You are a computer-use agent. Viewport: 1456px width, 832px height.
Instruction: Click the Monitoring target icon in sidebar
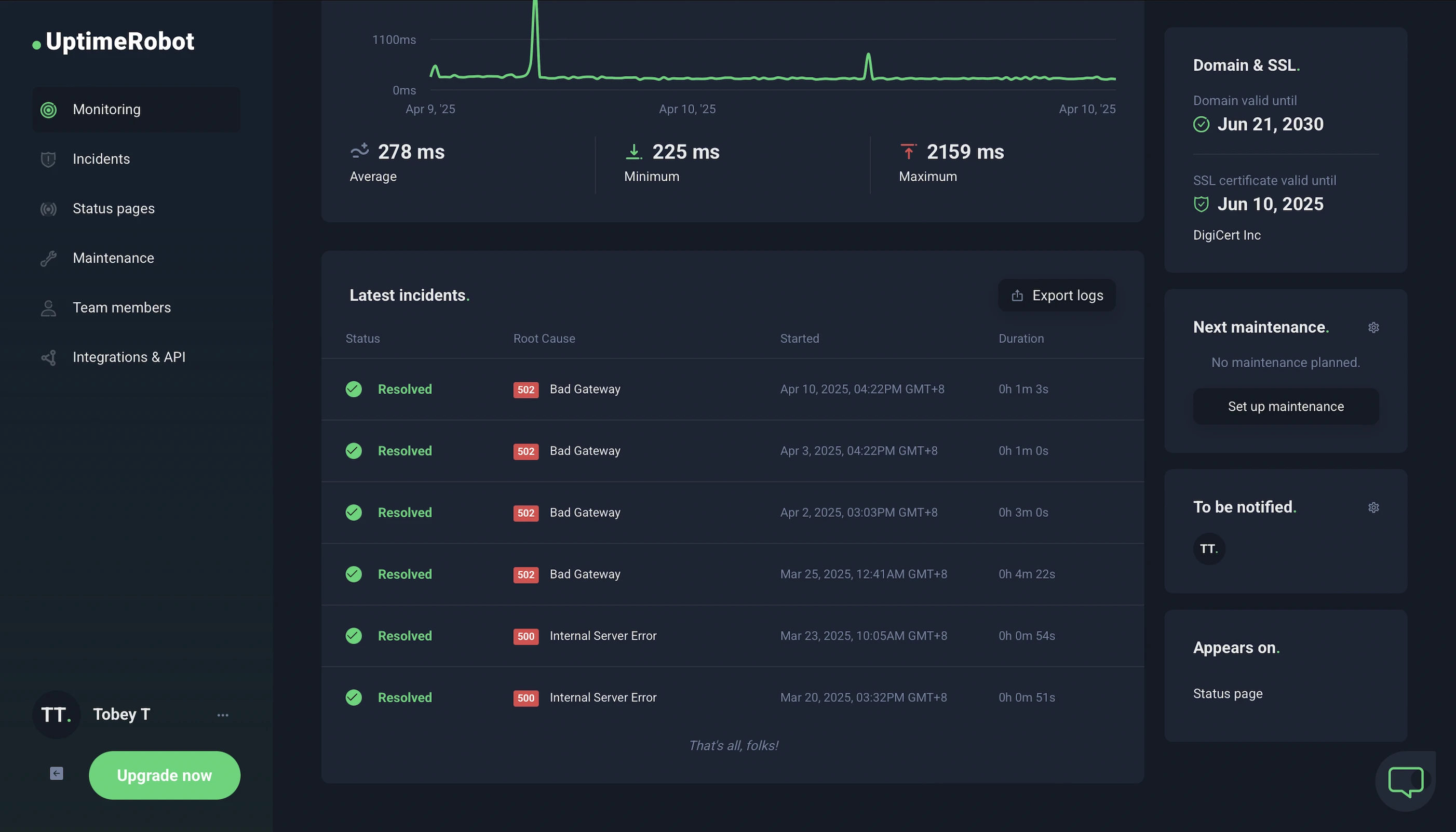click(49, 110)
